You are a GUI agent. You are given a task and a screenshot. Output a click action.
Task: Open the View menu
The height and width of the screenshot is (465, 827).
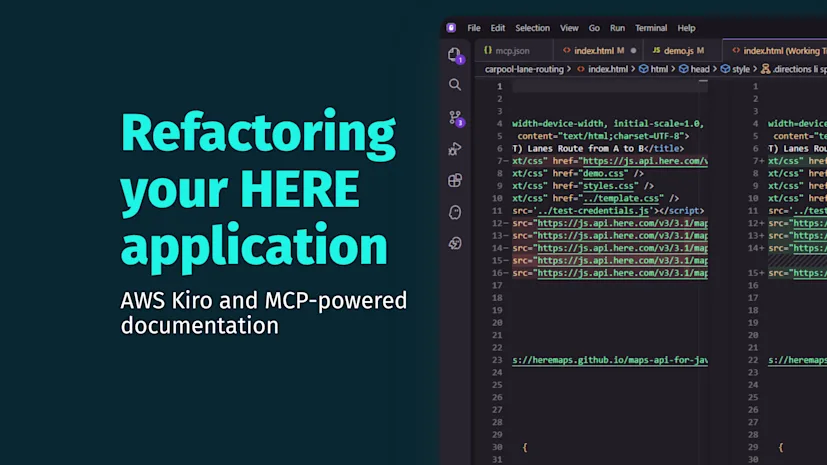pyautogui.click(x=569, y=28)
